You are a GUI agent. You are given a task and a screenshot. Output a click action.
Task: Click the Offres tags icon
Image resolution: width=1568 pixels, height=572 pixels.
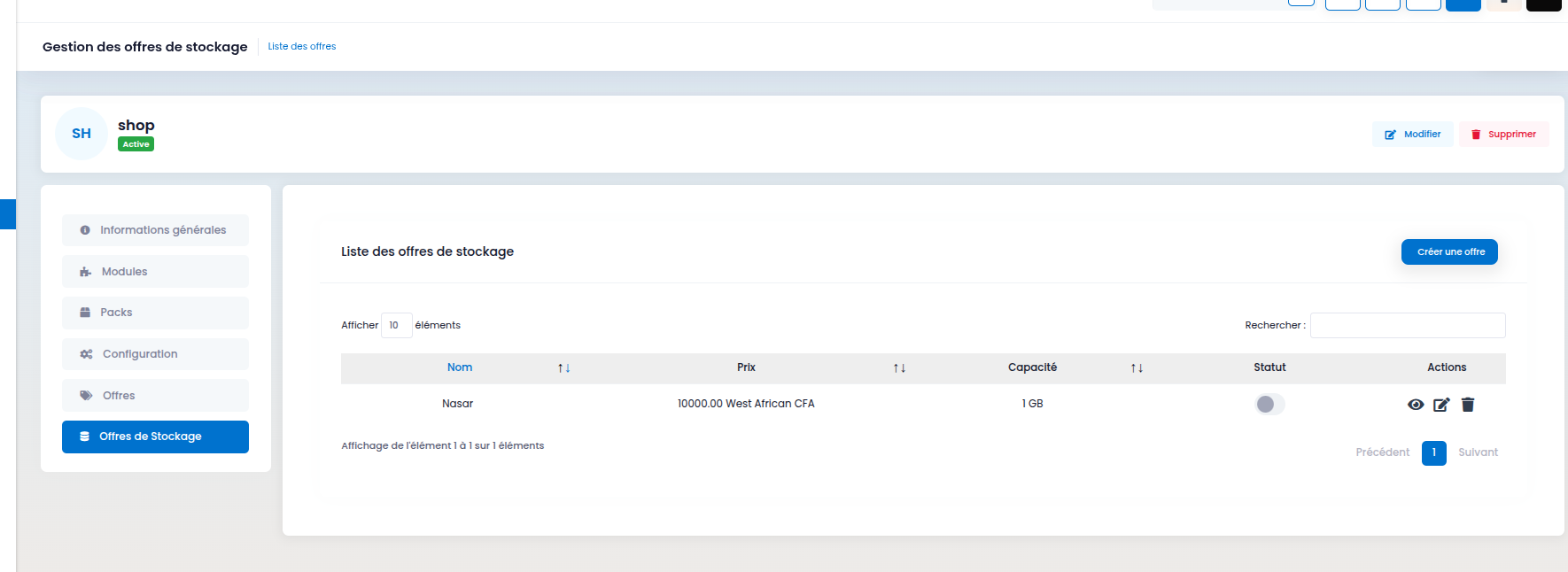(86, 396)
